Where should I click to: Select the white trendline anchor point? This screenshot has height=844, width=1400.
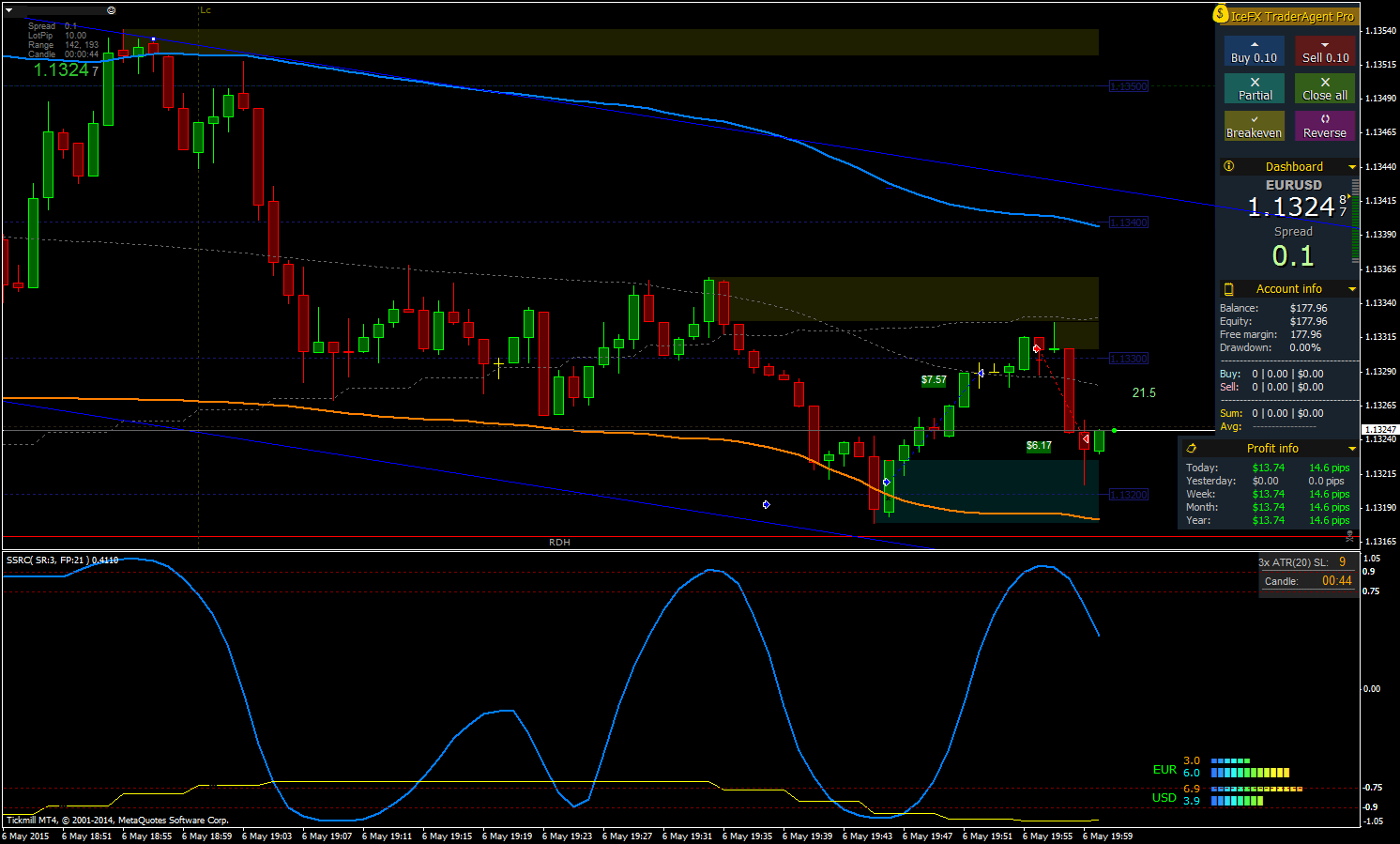click(x=153, y=39)
